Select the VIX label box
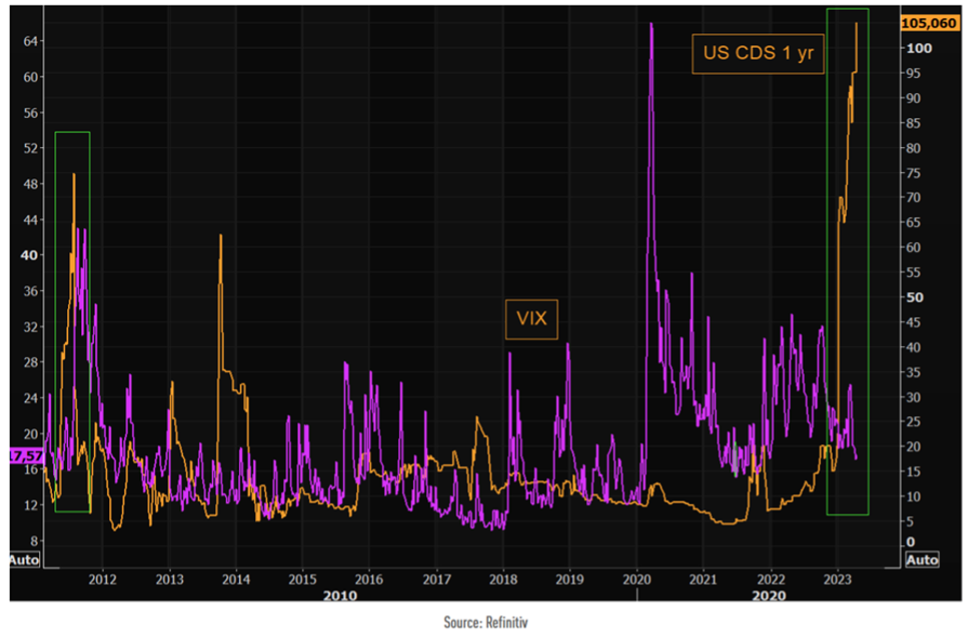 tap(532, 319)
